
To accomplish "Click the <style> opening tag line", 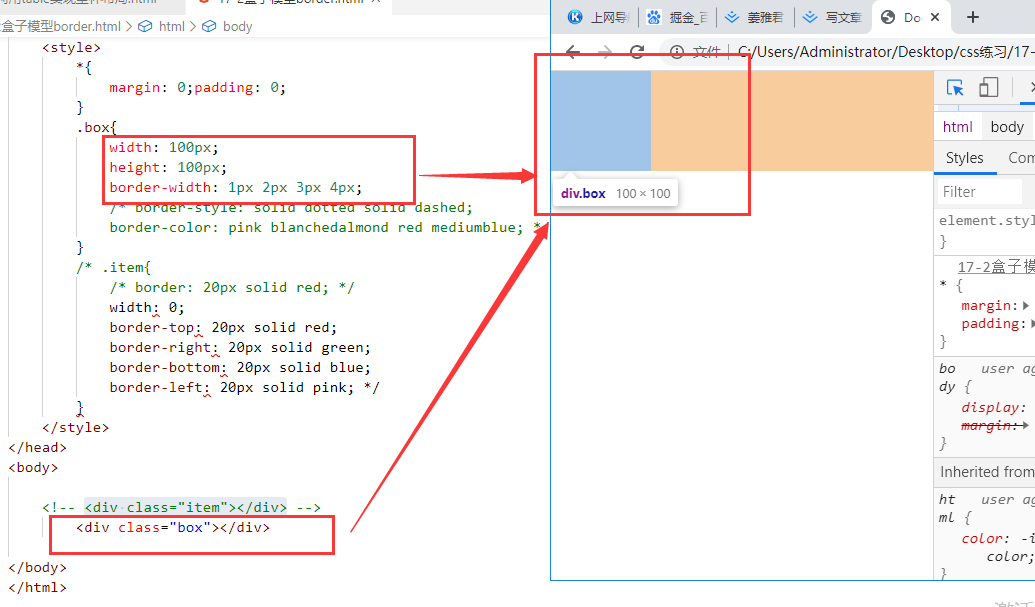I will (71, 48).
